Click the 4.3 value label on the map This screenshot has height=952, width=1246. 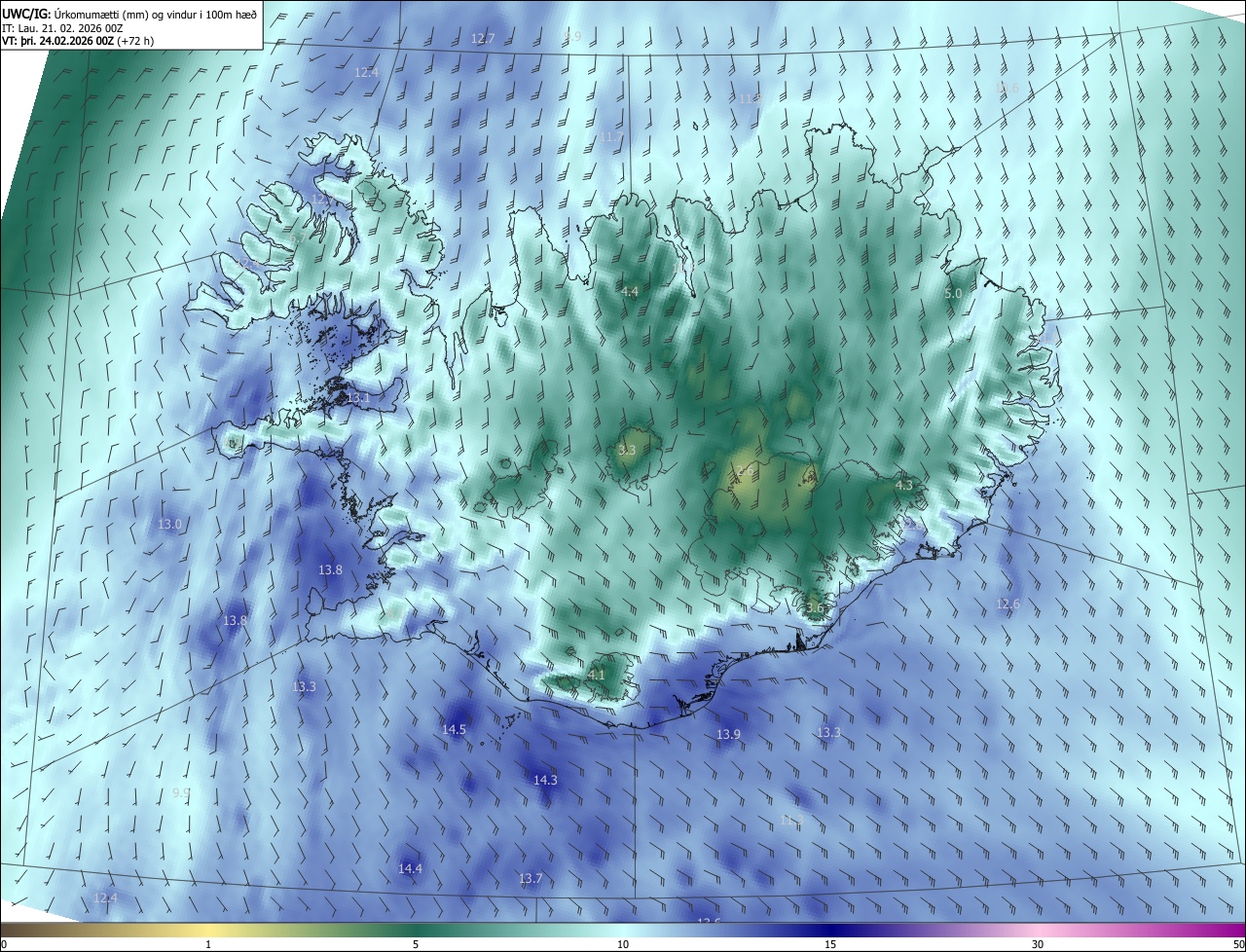click(x=903, y=485)
